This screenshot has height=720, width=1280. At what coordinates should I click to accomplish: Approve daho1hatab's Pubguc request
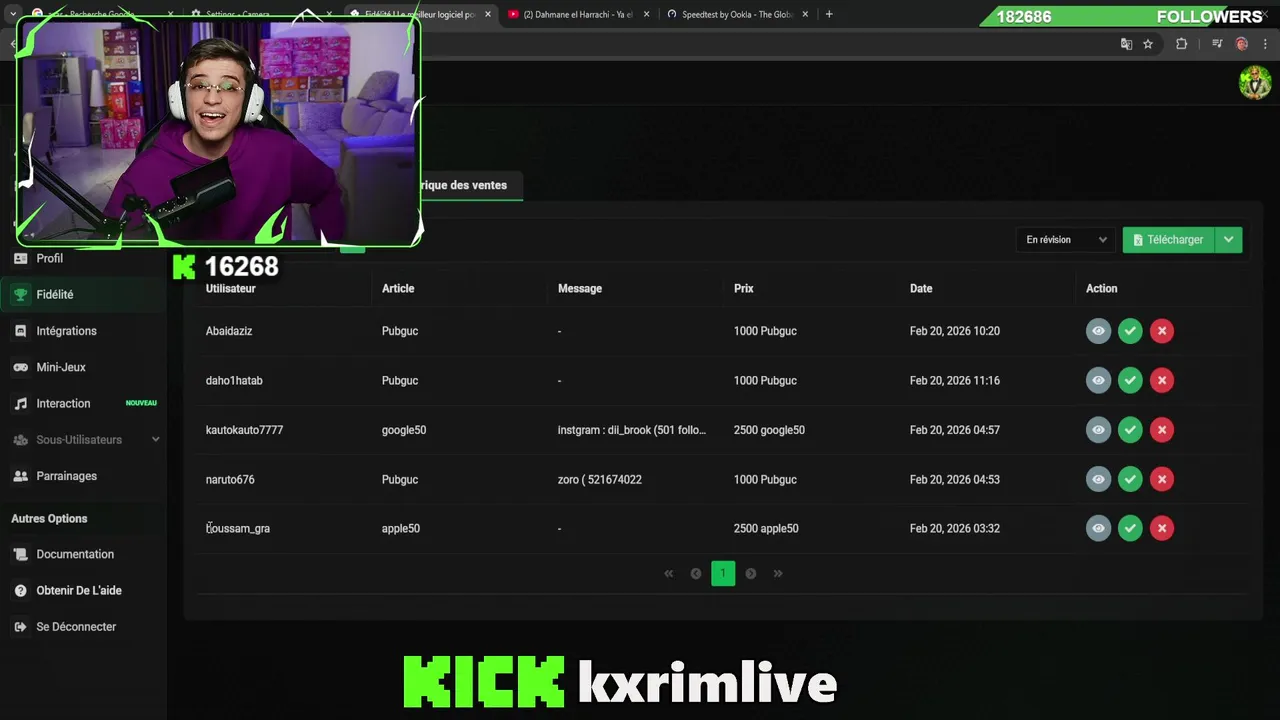1130,380
